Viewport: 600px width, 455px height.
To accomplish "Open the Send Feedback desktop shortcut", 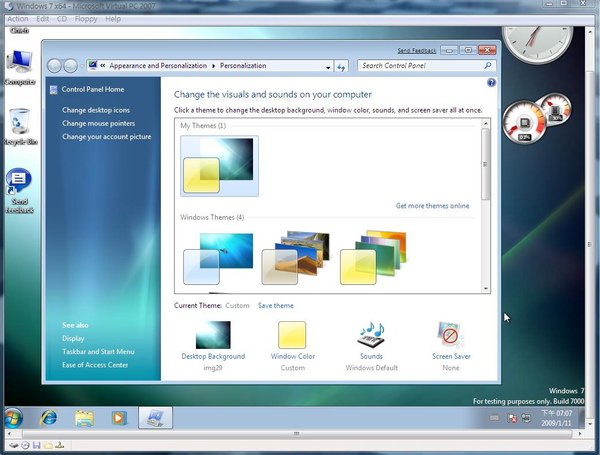I will 20,191.
